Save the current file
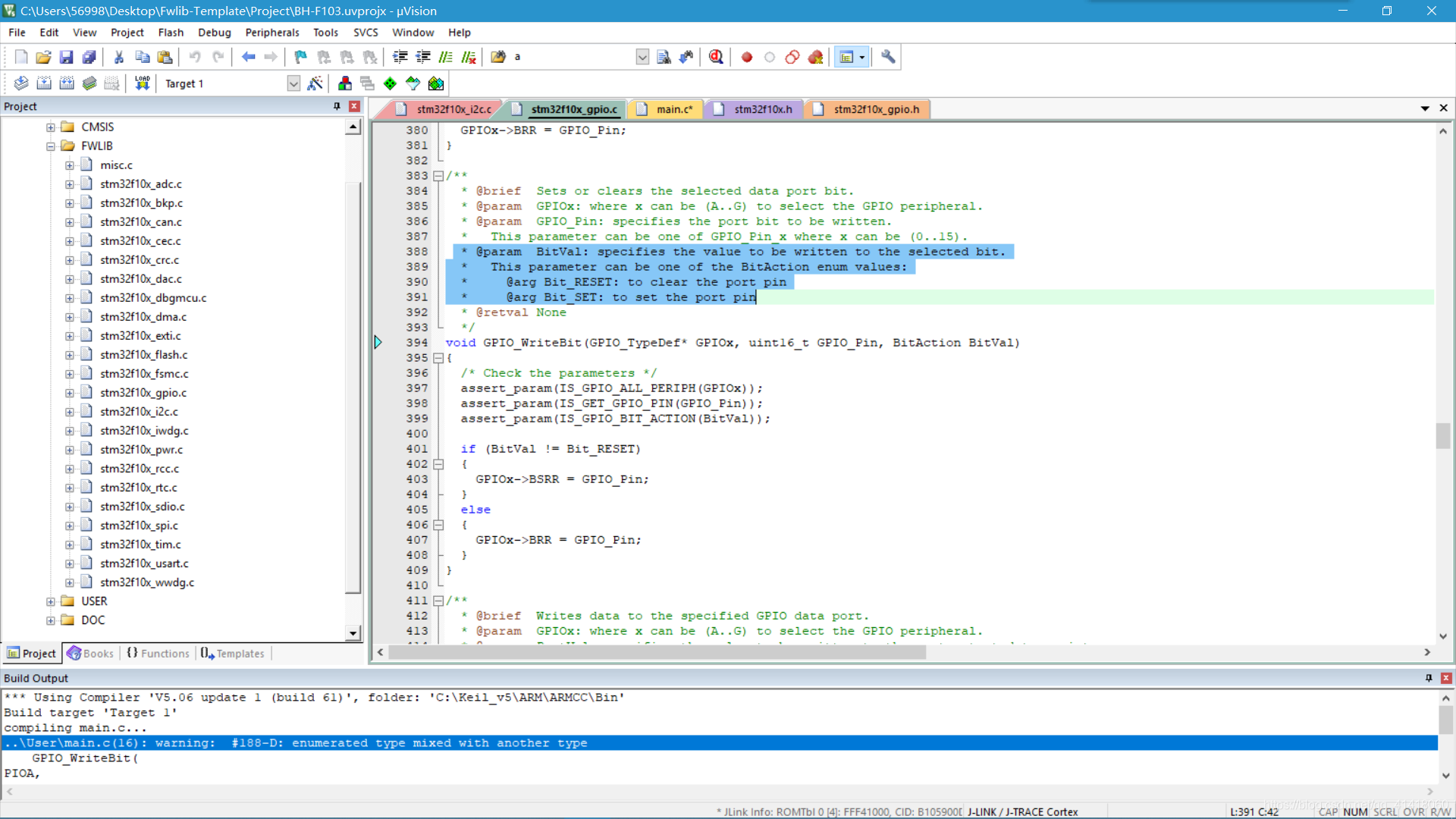 67,57
